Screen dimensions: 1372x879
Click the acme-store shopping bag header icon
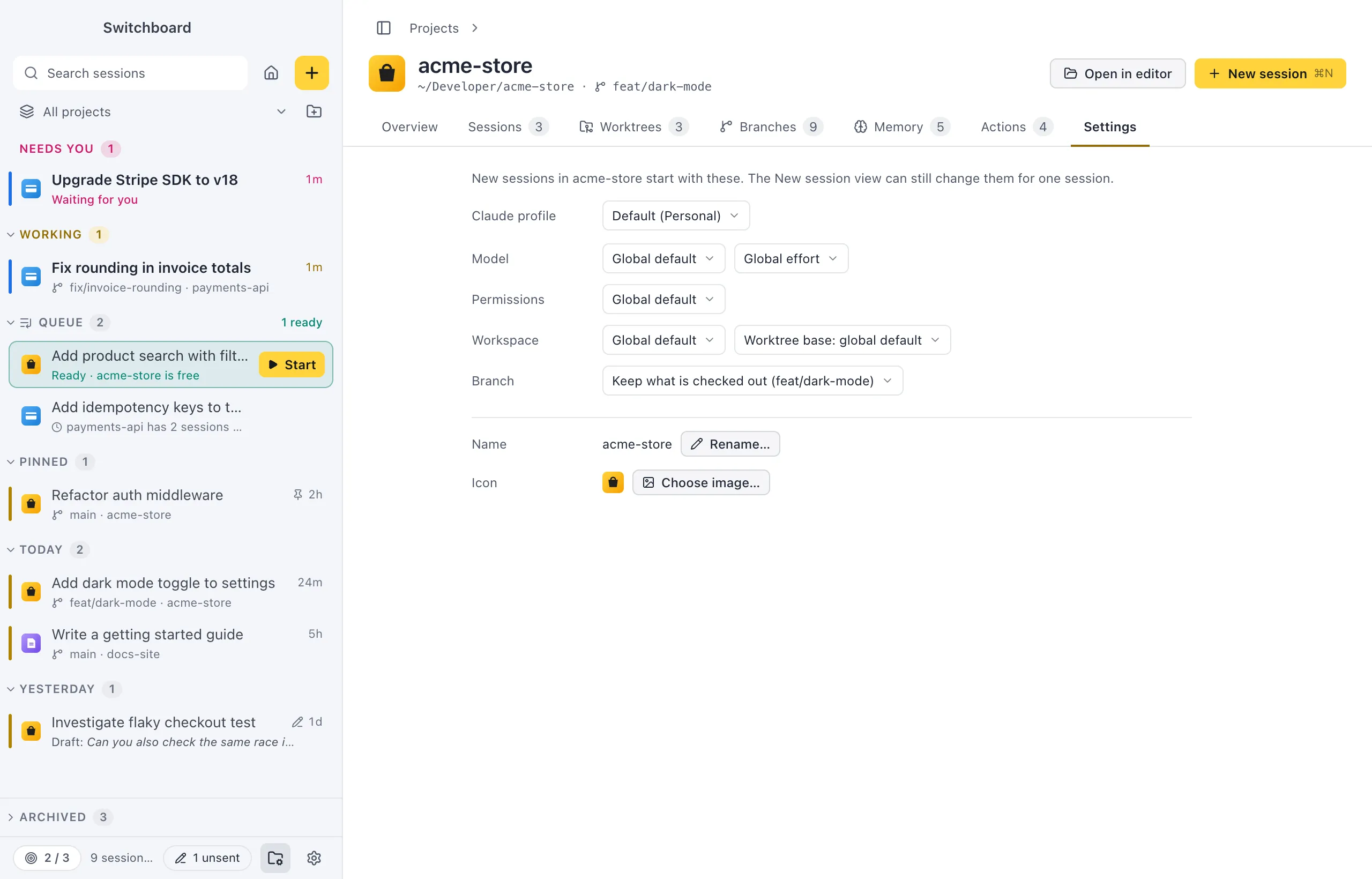[x=387, y=73]
